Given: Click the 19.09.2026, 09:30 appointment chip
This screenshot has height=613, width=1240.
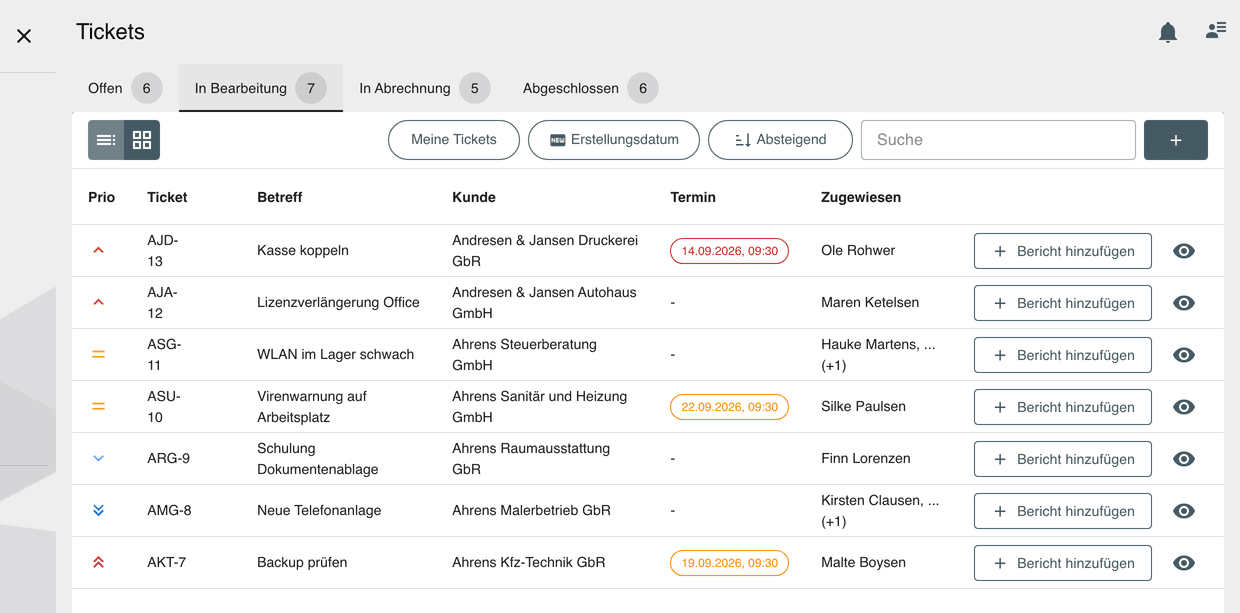Looking at the screenshot, I should tap(730, 563).
